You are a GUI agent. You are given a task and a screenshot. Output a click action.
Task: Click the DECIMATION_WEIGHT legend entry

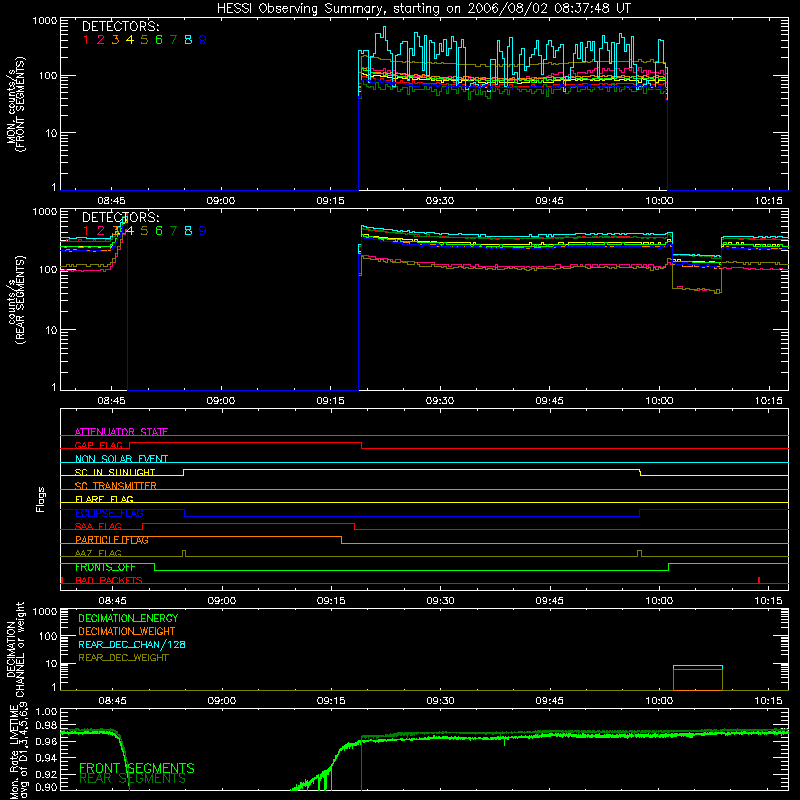tap(127, 632)
